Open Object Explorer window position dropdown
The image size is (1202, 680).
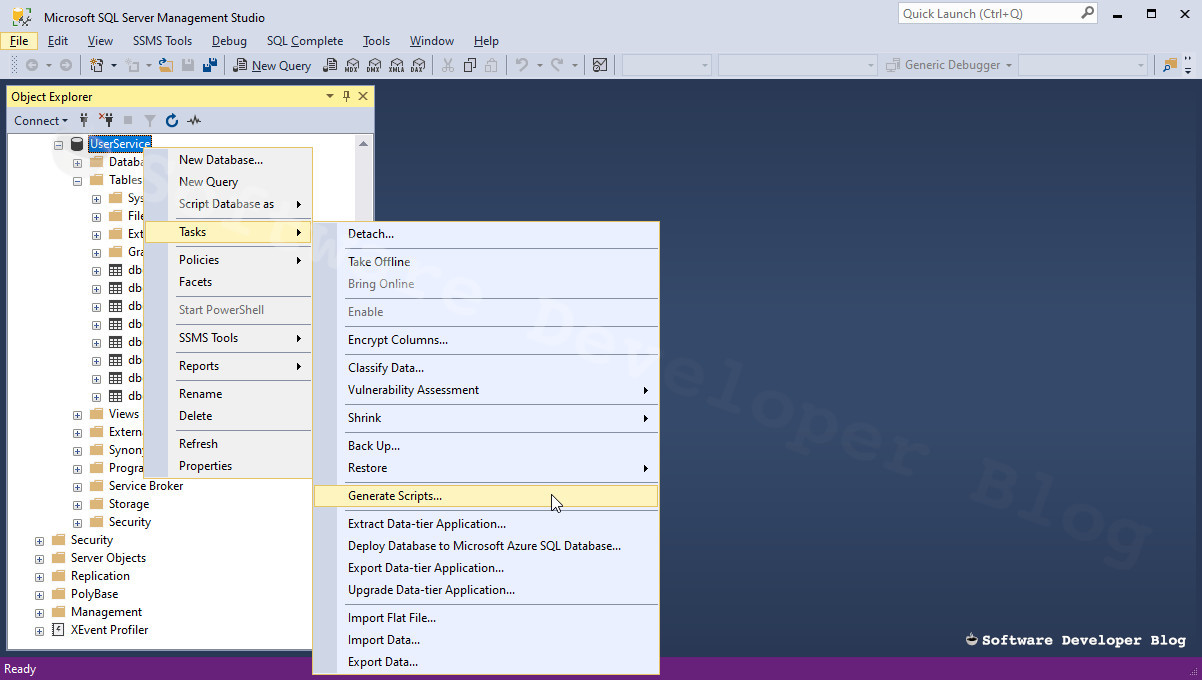tap(330, 96)
